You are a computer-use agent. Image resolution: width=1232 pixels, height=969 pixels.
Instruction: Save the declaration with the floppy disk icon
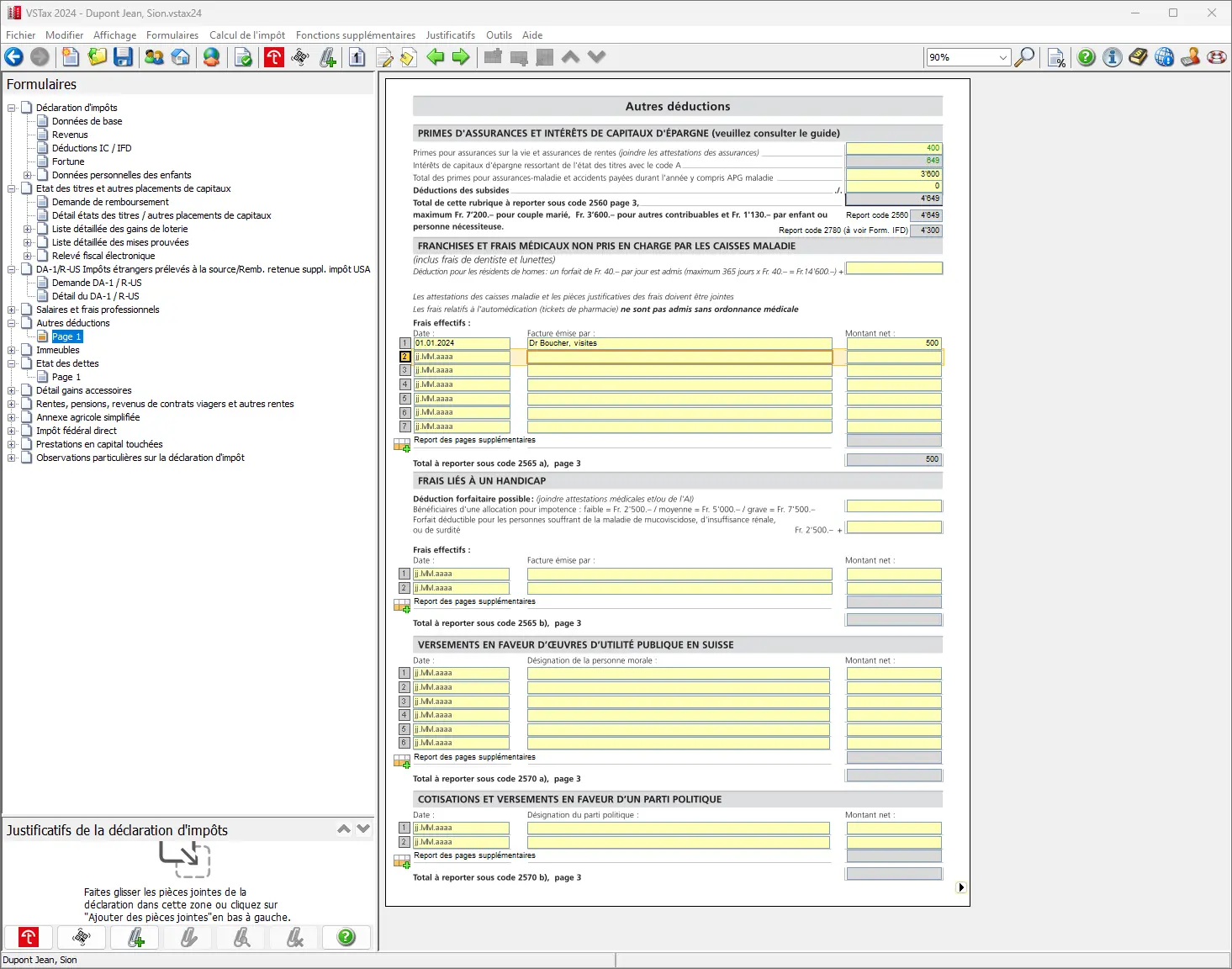124,57
